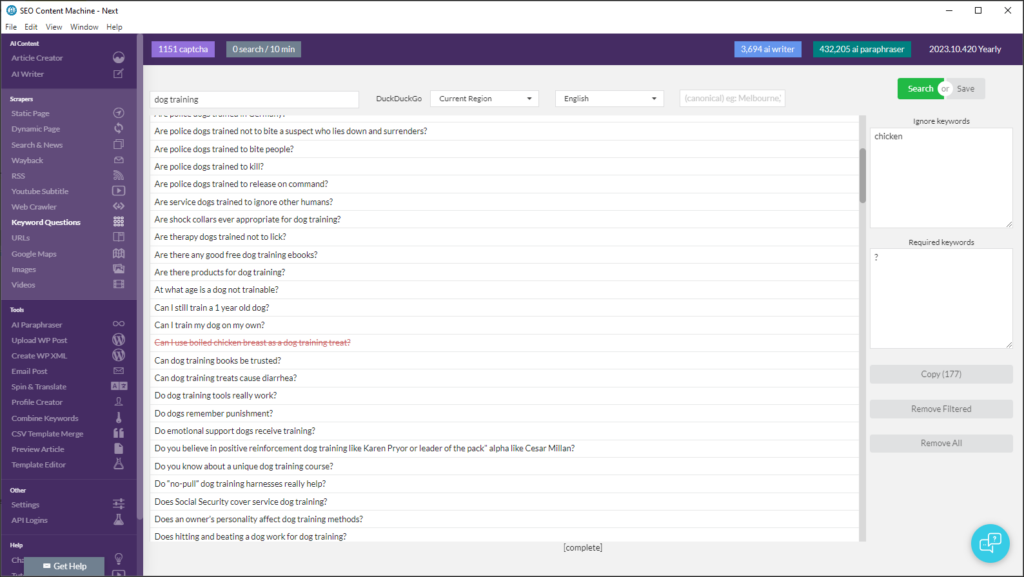
Task: Open the chat support bubble
Action: point(989,542)
